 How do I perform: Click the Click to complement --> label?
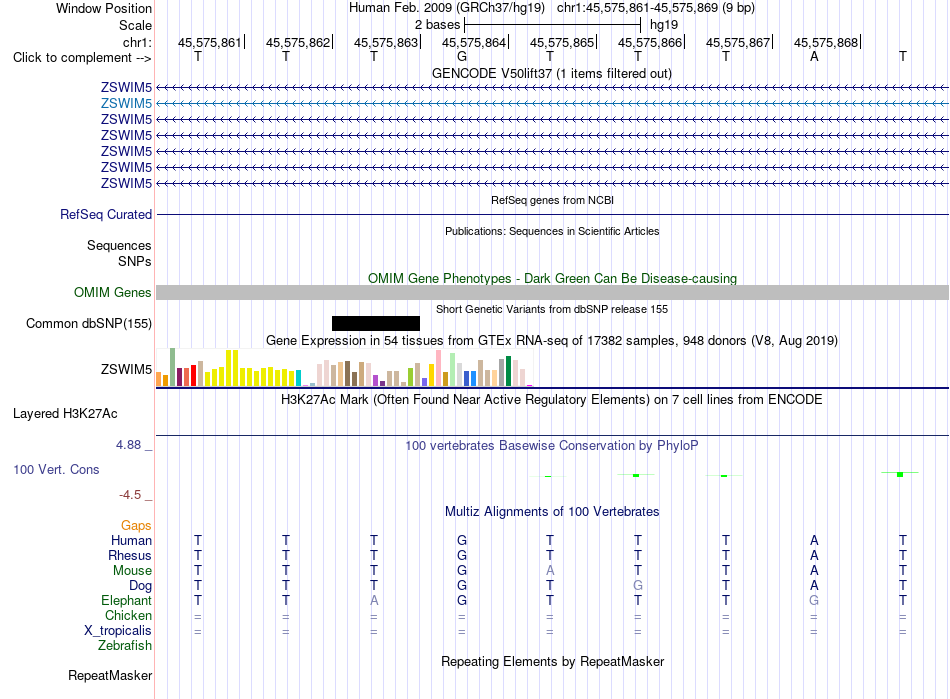82,58
